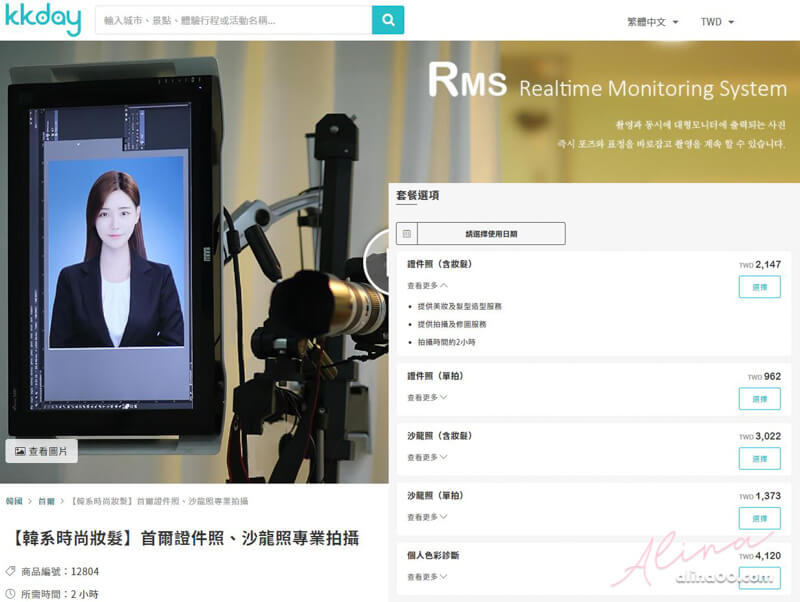Click the 個人色彩診斷 package title
Viewport: 800px width, 602px height.
(433, 555)
